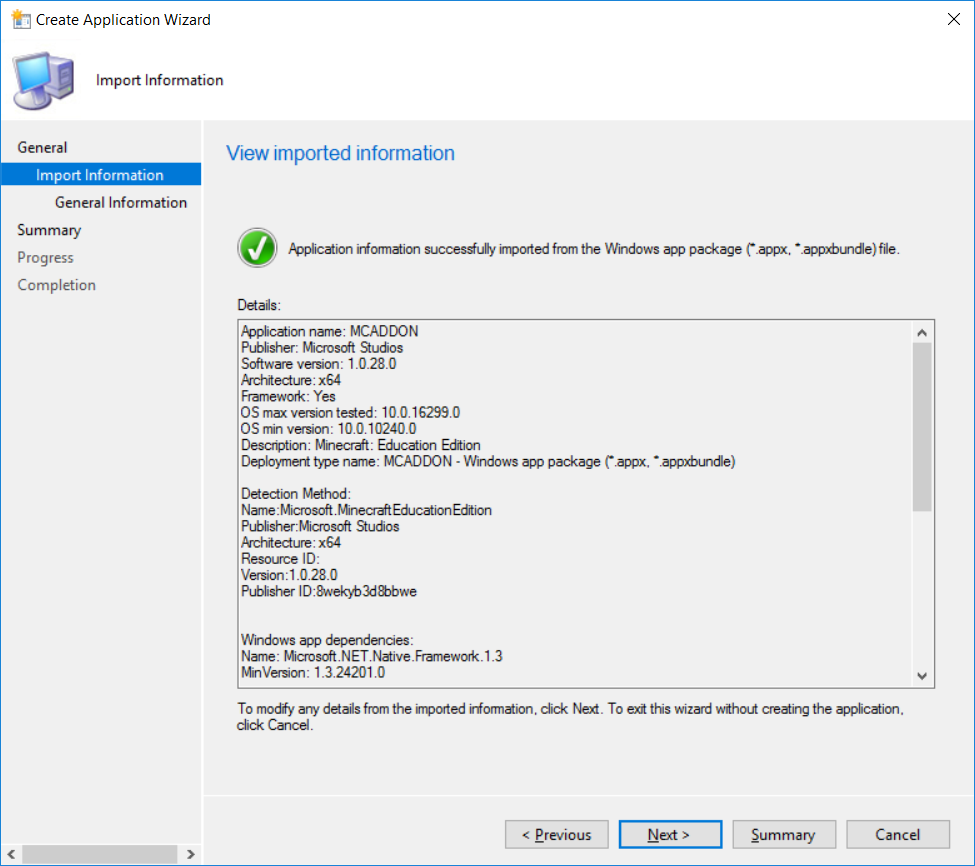Click 'Name: Microsoft.NET.Native.Framework.1.3' line

point(372,656)
